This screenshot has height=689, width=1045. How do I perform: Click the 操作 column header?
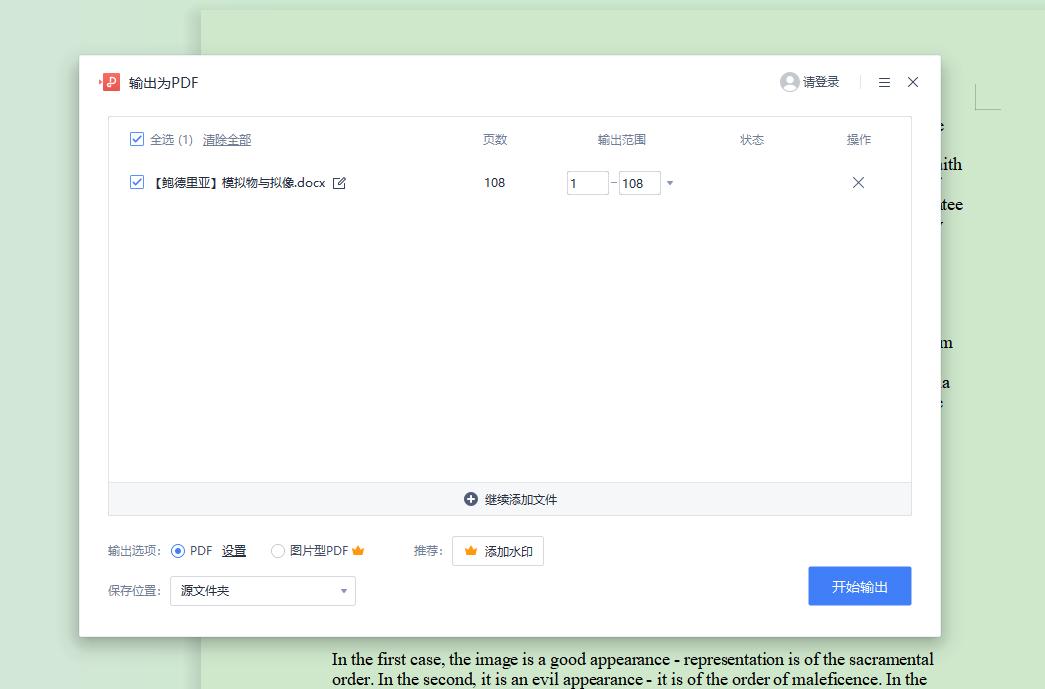[858, 140]
